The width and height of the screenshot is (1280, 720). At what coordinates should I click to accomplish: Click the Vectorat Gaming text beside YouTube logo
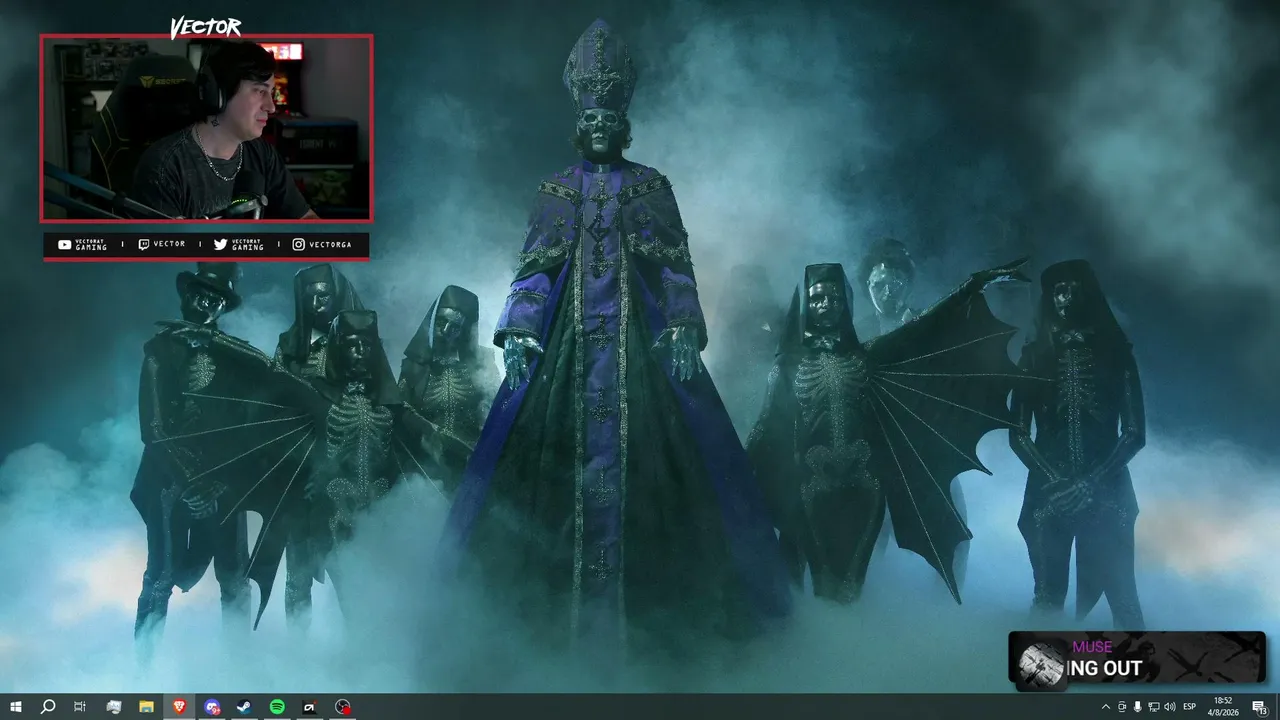click(x=91, y=245)
